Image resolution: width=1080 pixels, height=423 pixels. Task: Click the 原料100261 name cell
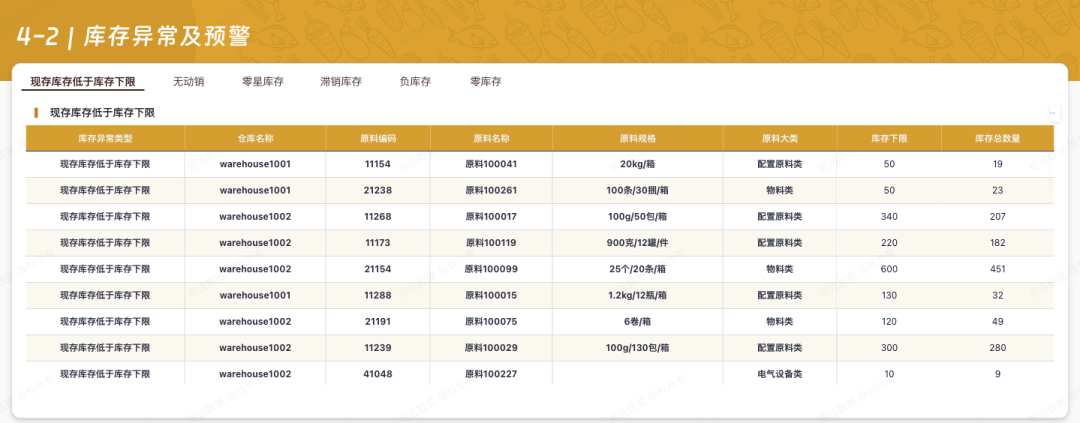click(x=491, y=190)
